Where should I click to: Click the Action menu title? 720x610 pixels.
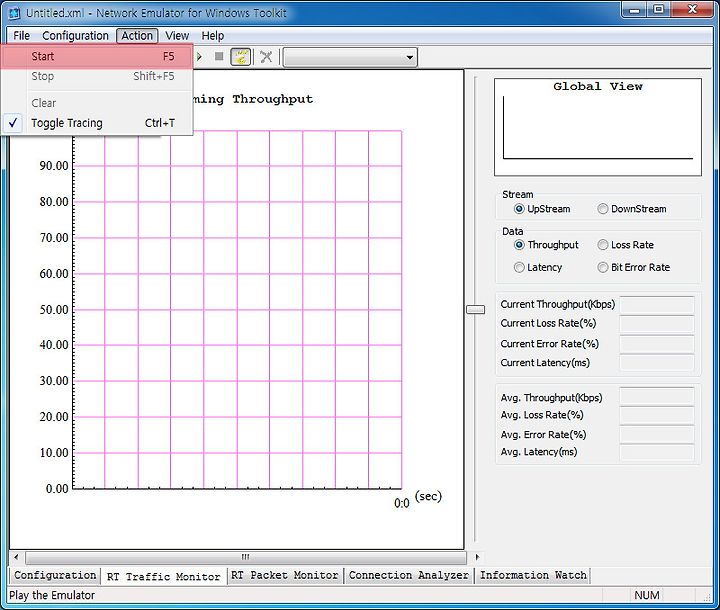(x=137, y=36)
